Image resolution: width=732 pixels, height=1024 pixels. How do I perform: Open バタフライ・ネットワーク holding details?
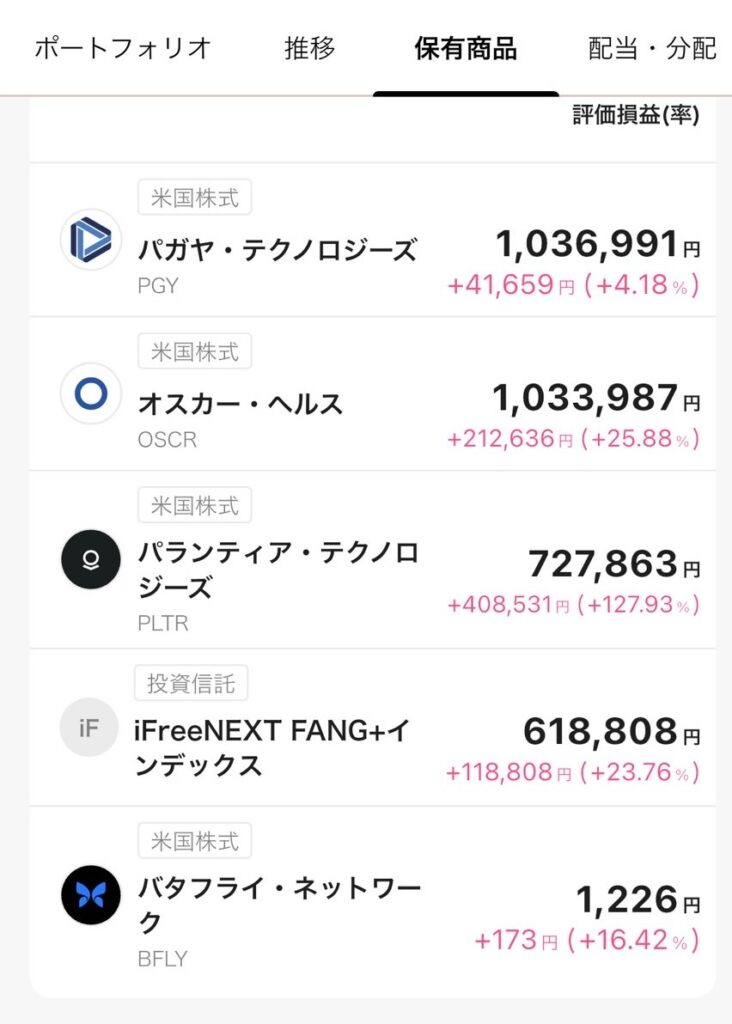[x=278, y=903]
